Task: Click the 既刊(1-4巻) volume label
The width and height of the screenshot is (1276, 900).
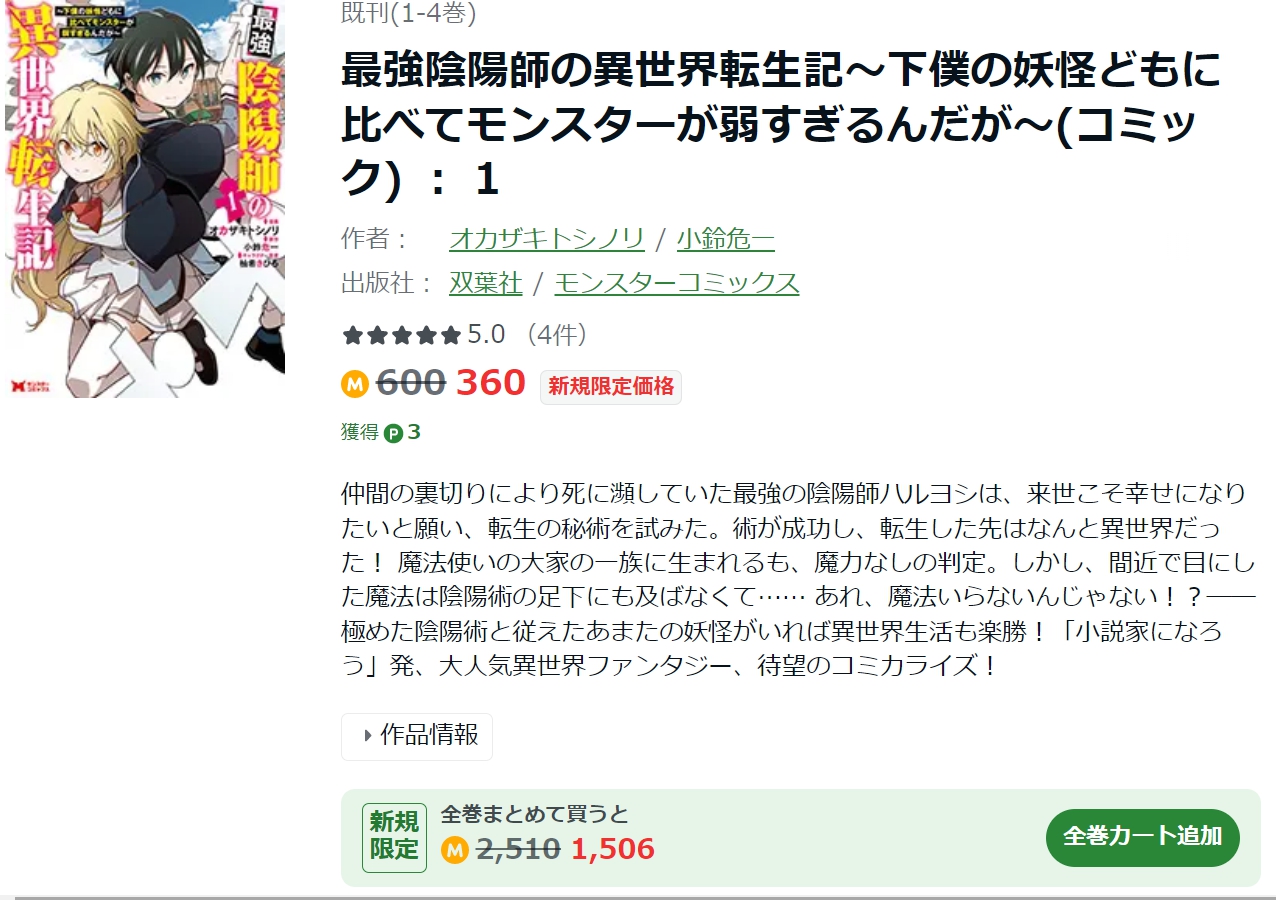Action: (x=409, y=13)
